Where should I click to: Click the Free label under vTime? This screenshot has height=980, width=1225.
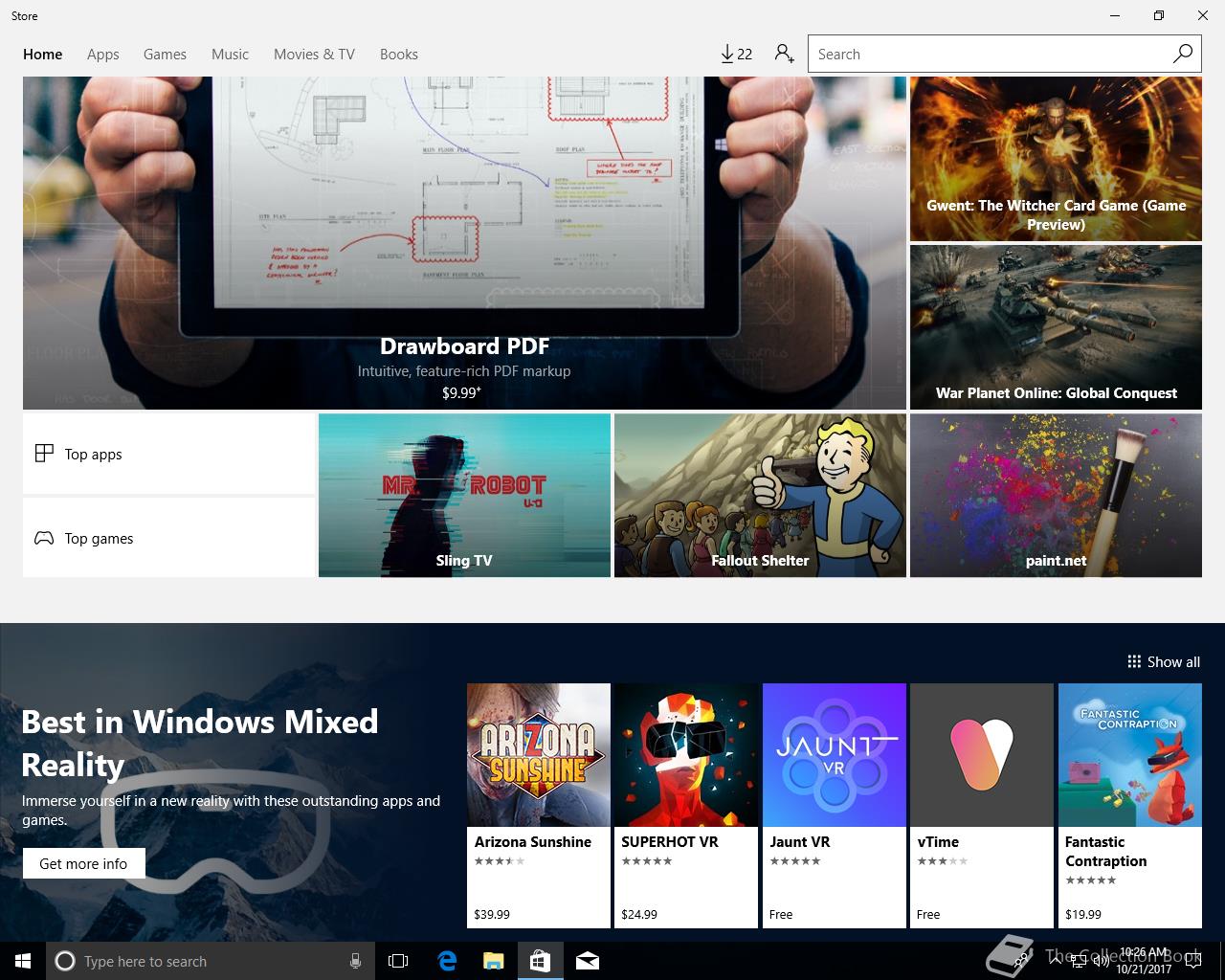tap(928, 914)
